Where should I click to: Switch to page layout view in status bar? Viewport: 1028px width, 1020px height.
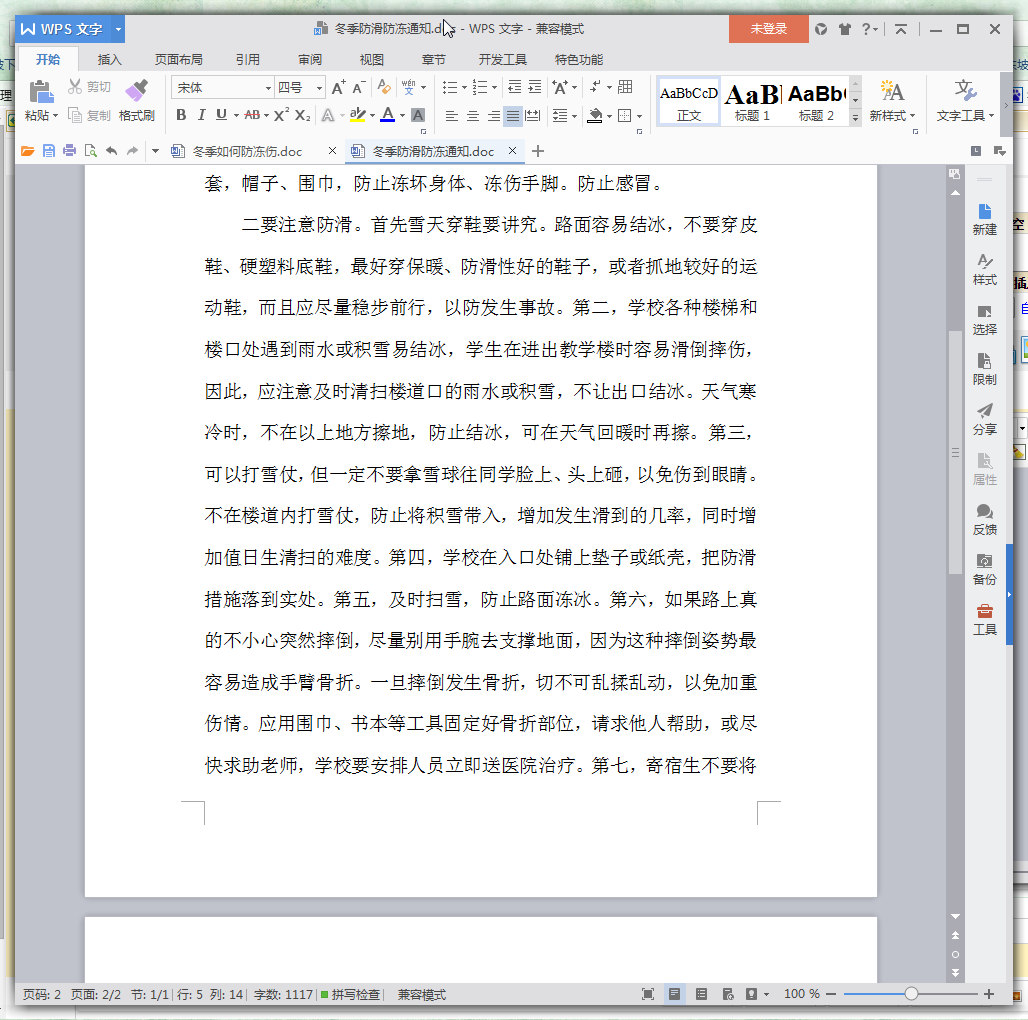pyautogui.click(x=674, y=994)
